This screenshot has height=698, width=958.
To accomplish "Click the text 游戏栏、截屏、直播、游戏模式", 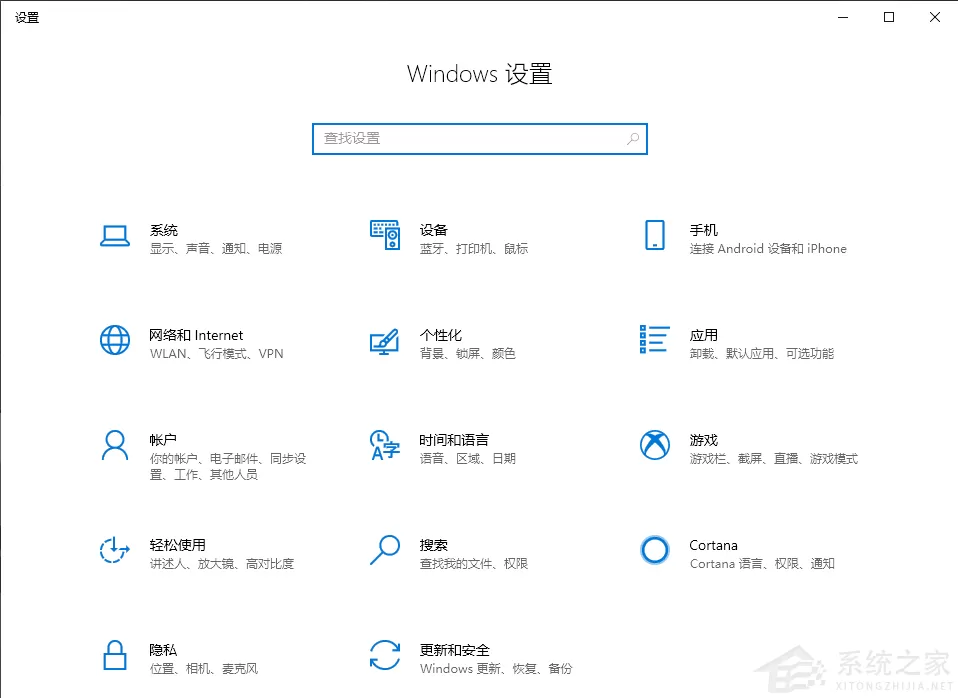I will coord(774,458).
